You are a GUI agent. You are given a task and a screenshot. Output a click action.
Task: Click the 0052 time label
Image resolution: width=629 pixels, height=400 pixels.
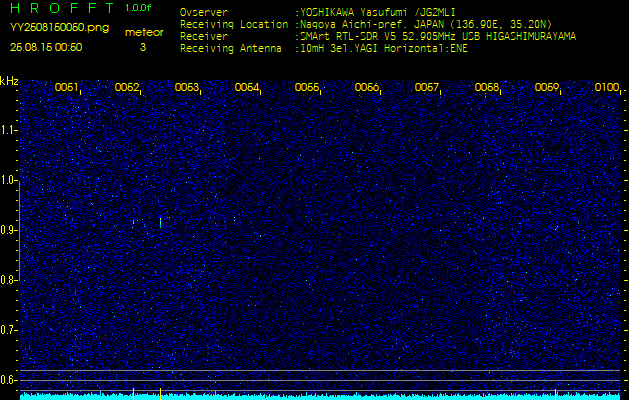[127, 87]
